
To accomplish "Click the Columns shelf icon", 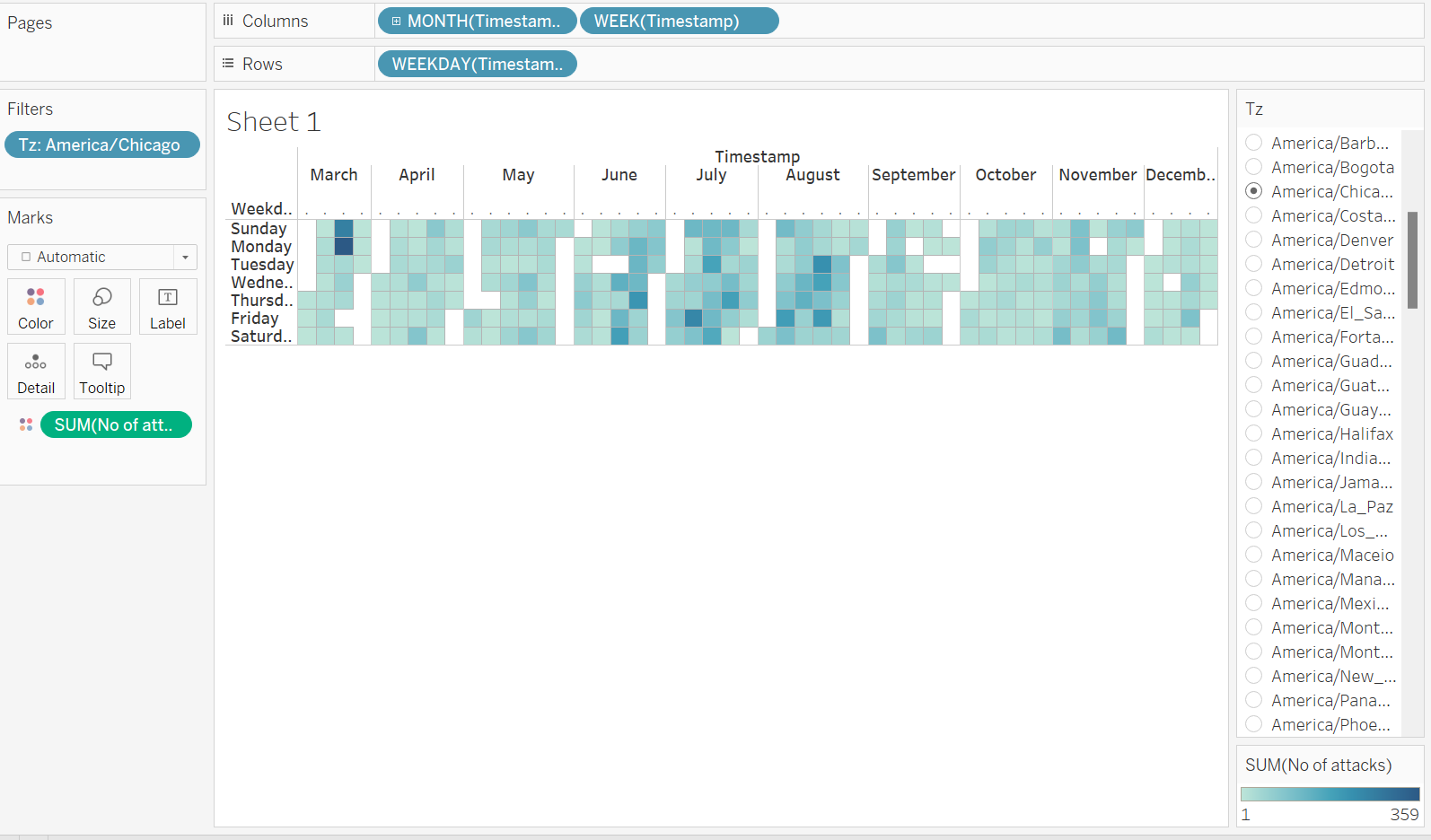I will point(228,21).
